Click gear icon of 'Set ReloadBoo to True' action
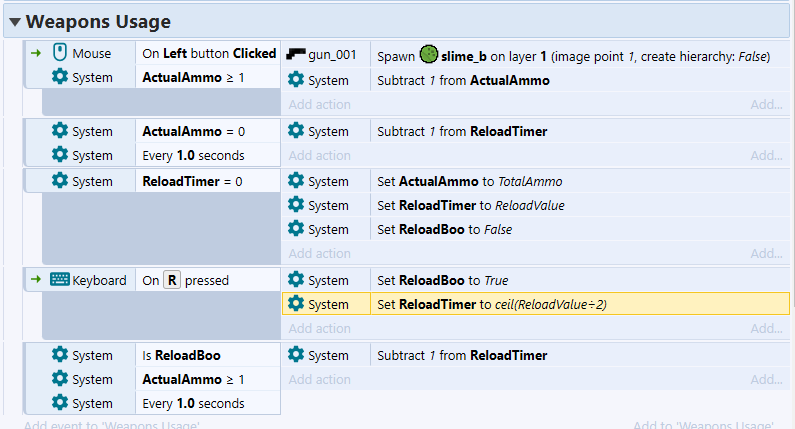Viewport: 795px width, 429px height. 296,280
